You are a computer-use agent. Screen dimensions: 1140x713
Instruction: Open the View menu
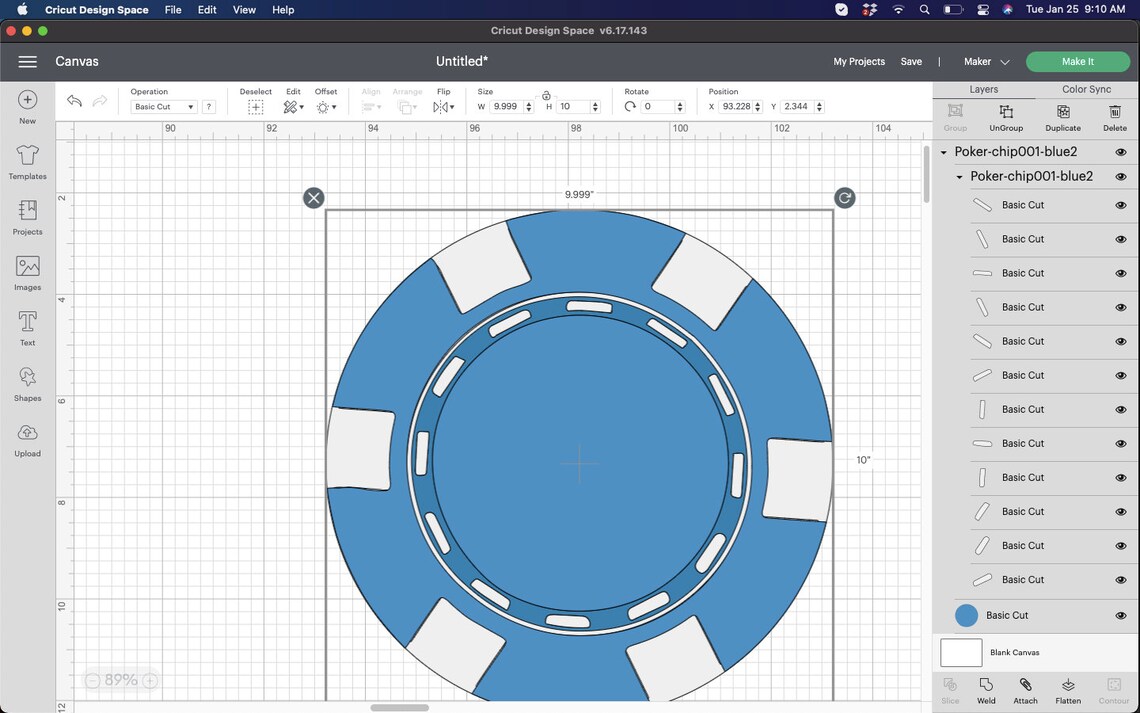[244, 9]
